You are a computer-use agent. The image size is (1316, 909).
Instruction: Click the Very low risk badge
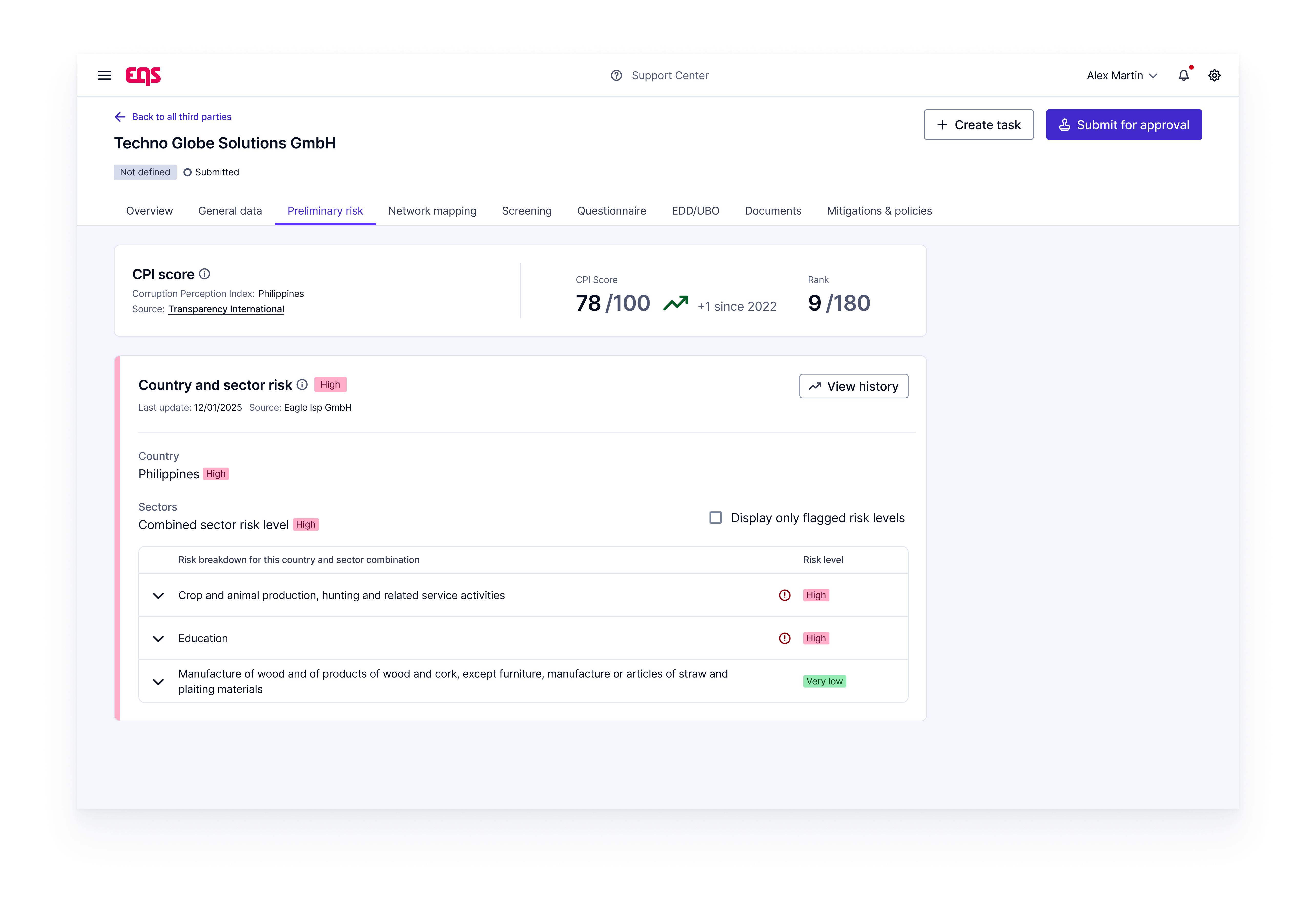pyautogui.click(x=824, y=681)
